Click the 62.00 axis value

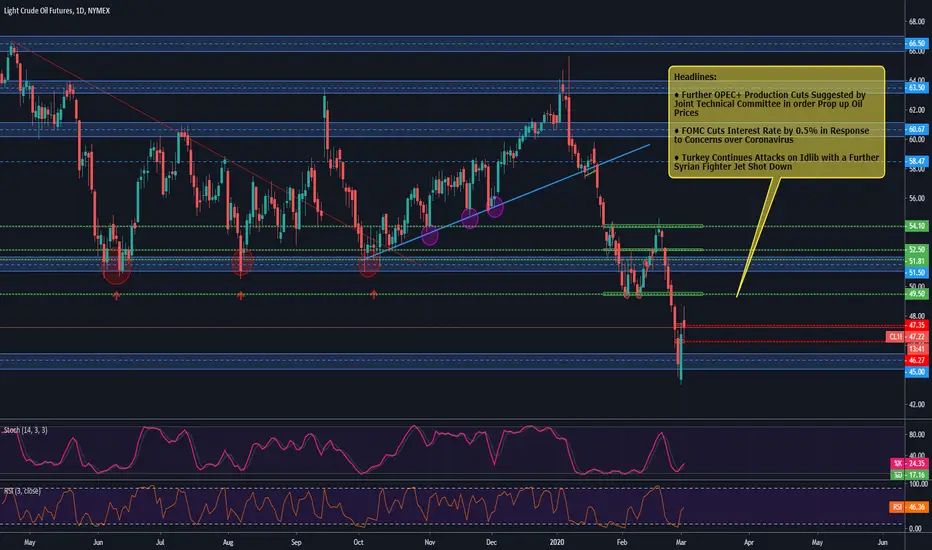tap(916, 110)
